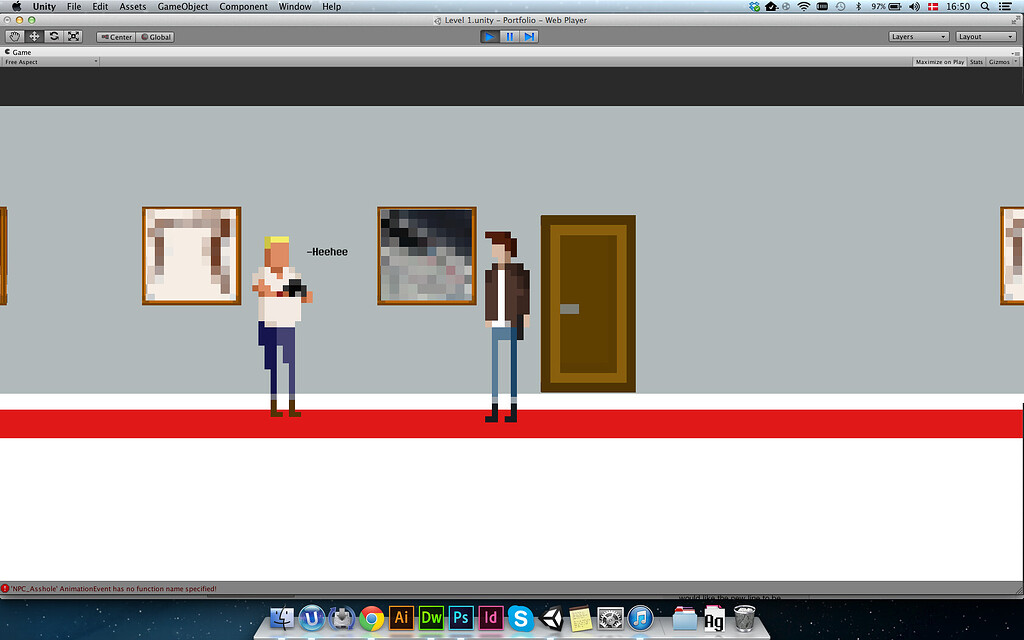Open Unity from the Dock
This screenshot has height=640, width=1024.
click(x=551, y=619)
